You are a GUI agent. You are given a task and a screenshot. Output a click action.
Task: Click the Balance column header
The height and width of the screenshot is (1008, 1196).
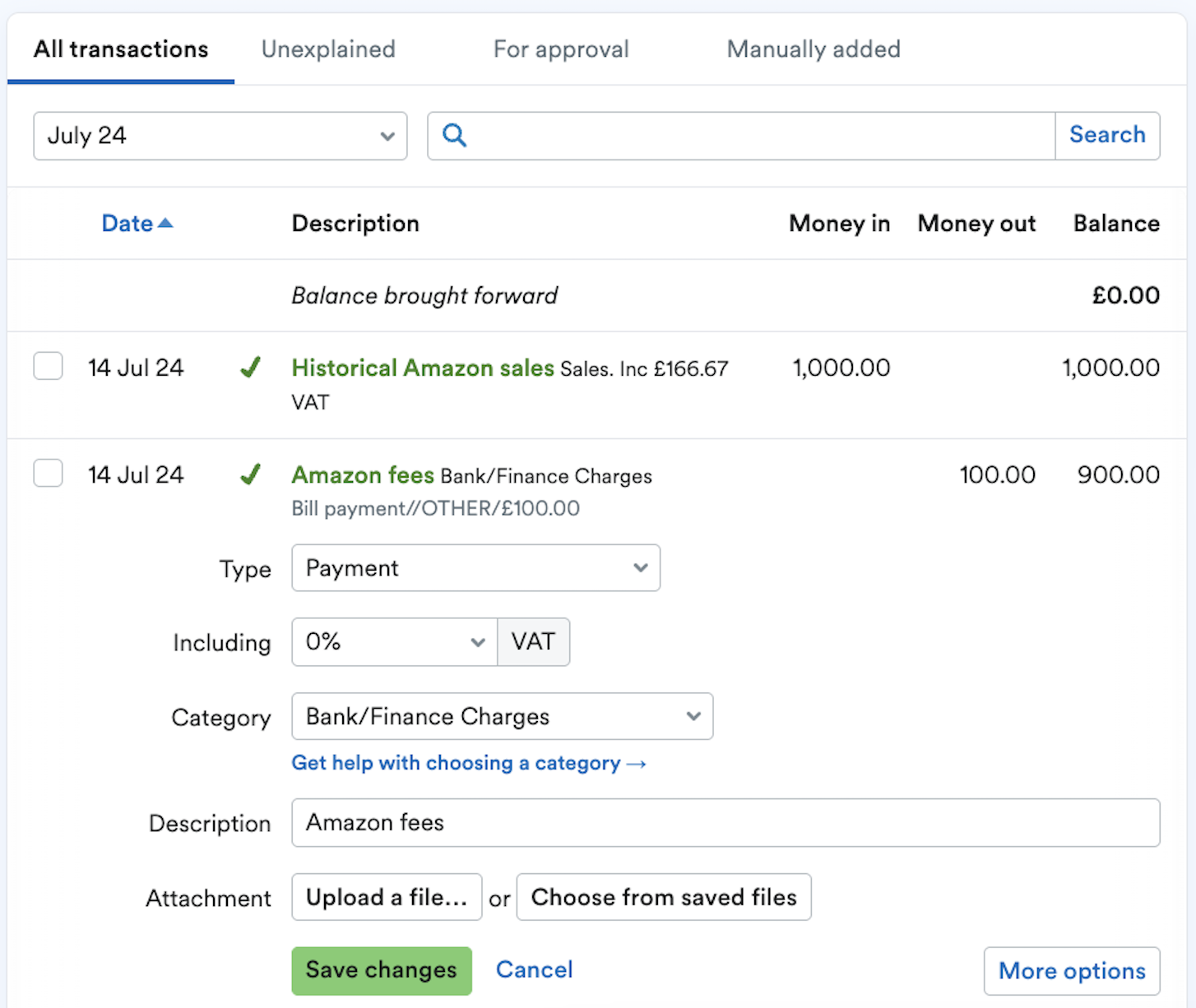(1116, 223)
